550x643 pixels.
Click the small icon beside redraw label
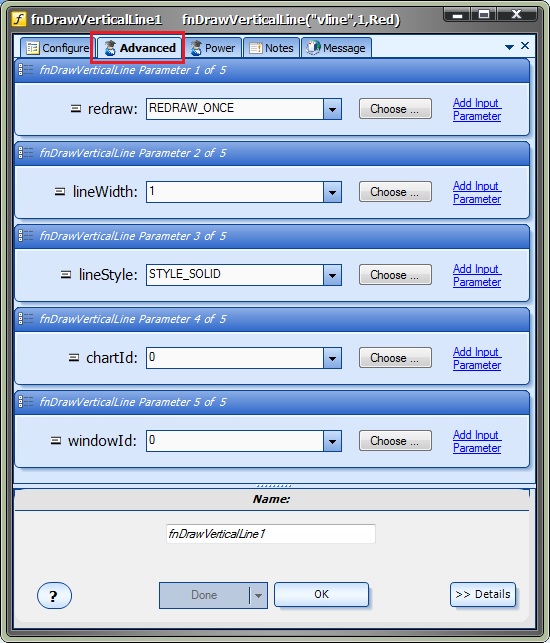click(x=76, y=109)
